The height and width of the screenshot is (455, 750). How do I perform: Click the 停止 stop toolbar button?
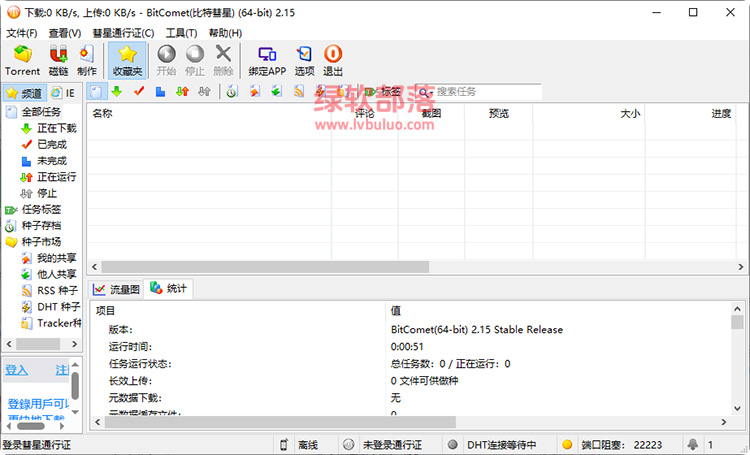195,60
